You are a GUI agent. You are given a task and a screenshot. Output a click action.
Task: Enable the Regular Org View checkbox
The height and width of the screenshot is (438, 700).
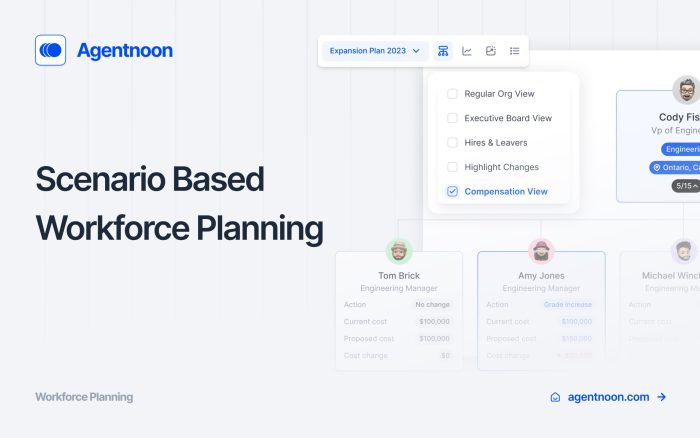(x=452, y=94)
